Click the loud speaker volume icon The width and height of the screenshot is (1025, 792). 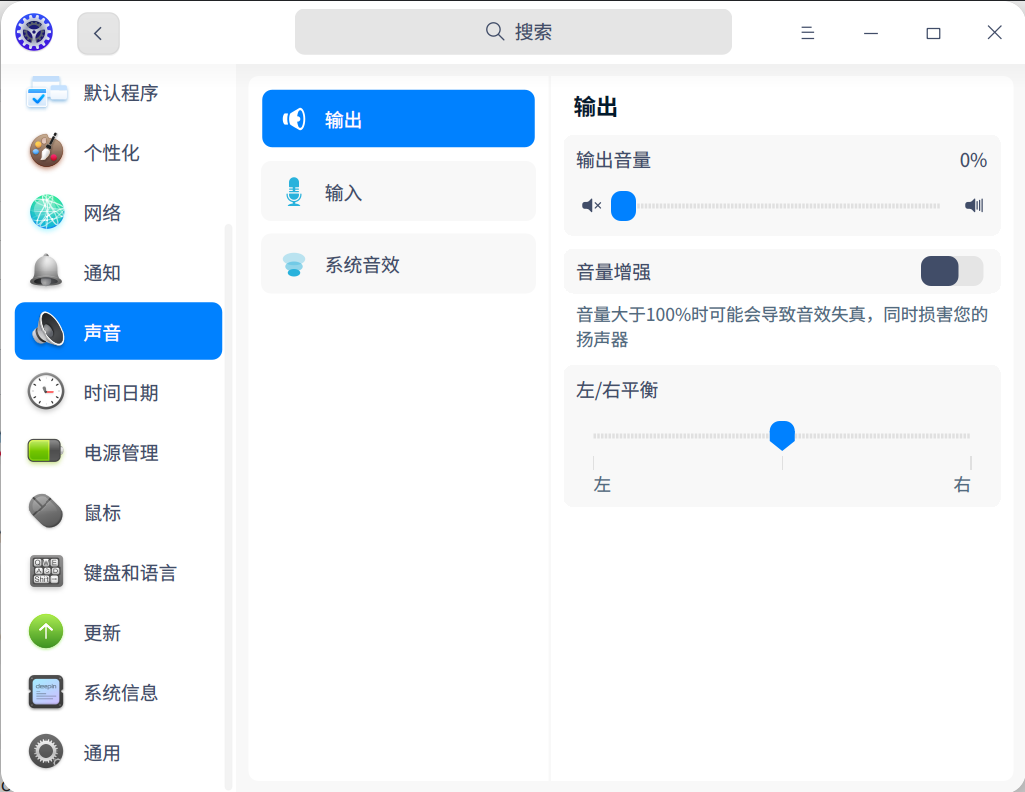[x=974, y=206]
